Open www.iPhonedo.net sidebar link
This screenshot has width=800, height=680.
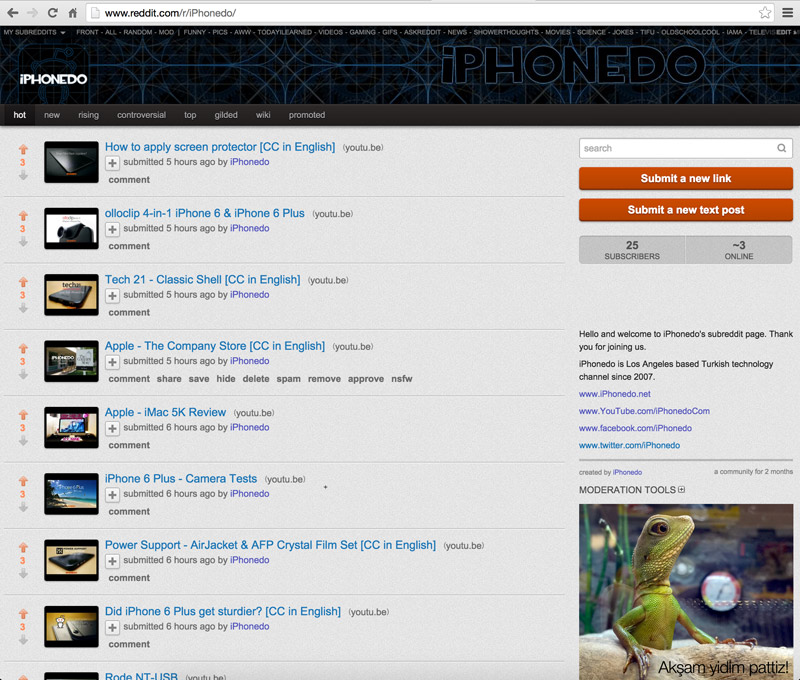coord(614,394)
